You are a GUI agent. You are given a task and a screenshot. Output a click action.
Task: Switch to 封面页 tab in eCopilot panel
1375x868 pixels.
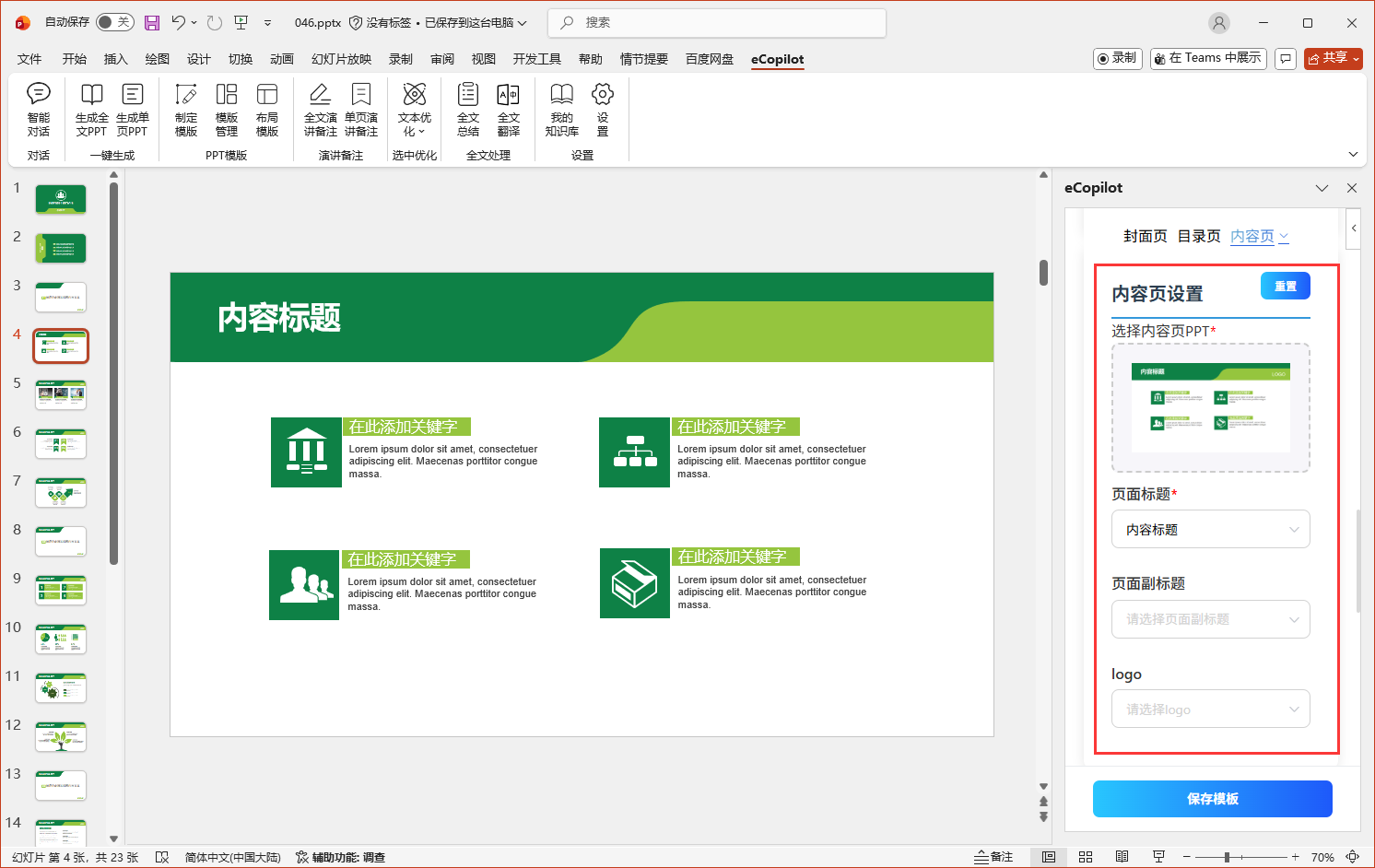[1145, 237]
